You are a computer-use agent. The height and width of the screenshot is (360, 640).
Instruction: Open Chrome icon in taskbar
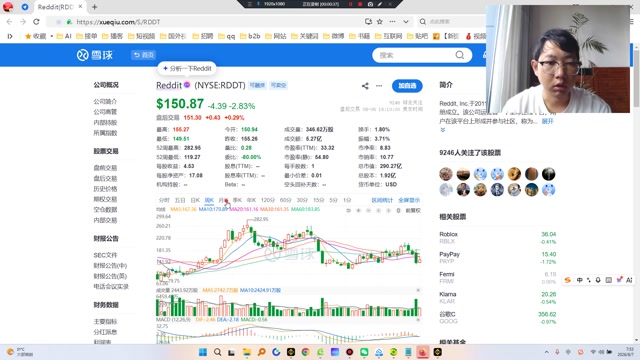tap(305, 352)
